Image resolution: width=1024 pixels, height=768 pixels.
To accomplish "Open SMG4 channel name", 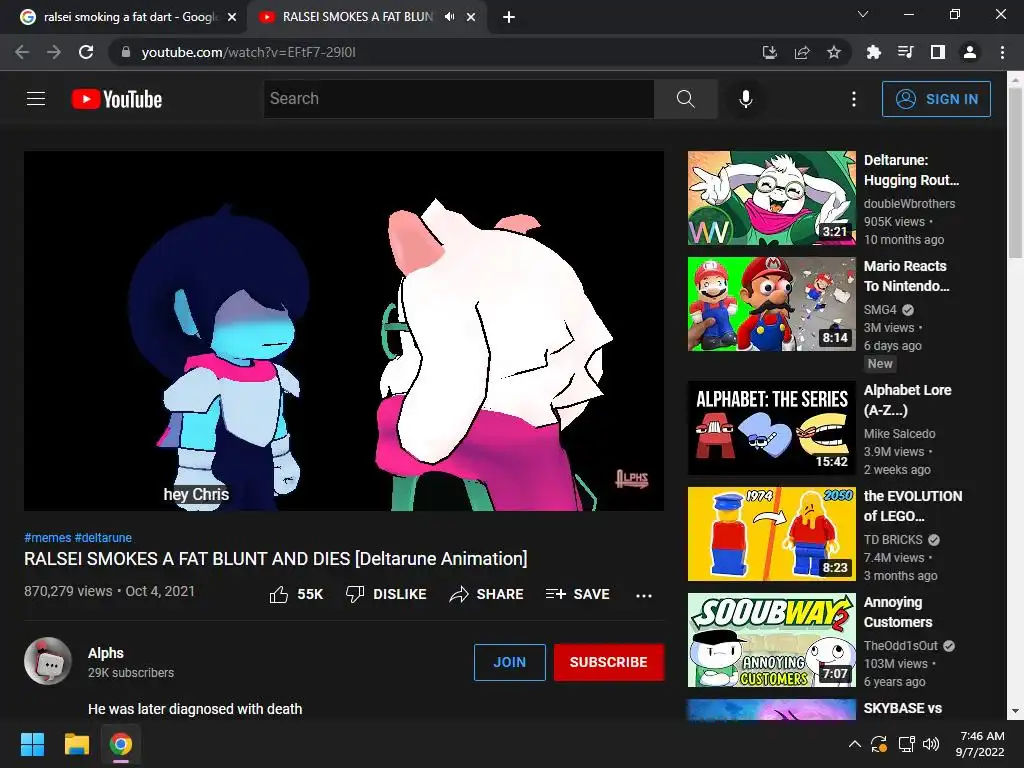I will click(x=880, y=310).
